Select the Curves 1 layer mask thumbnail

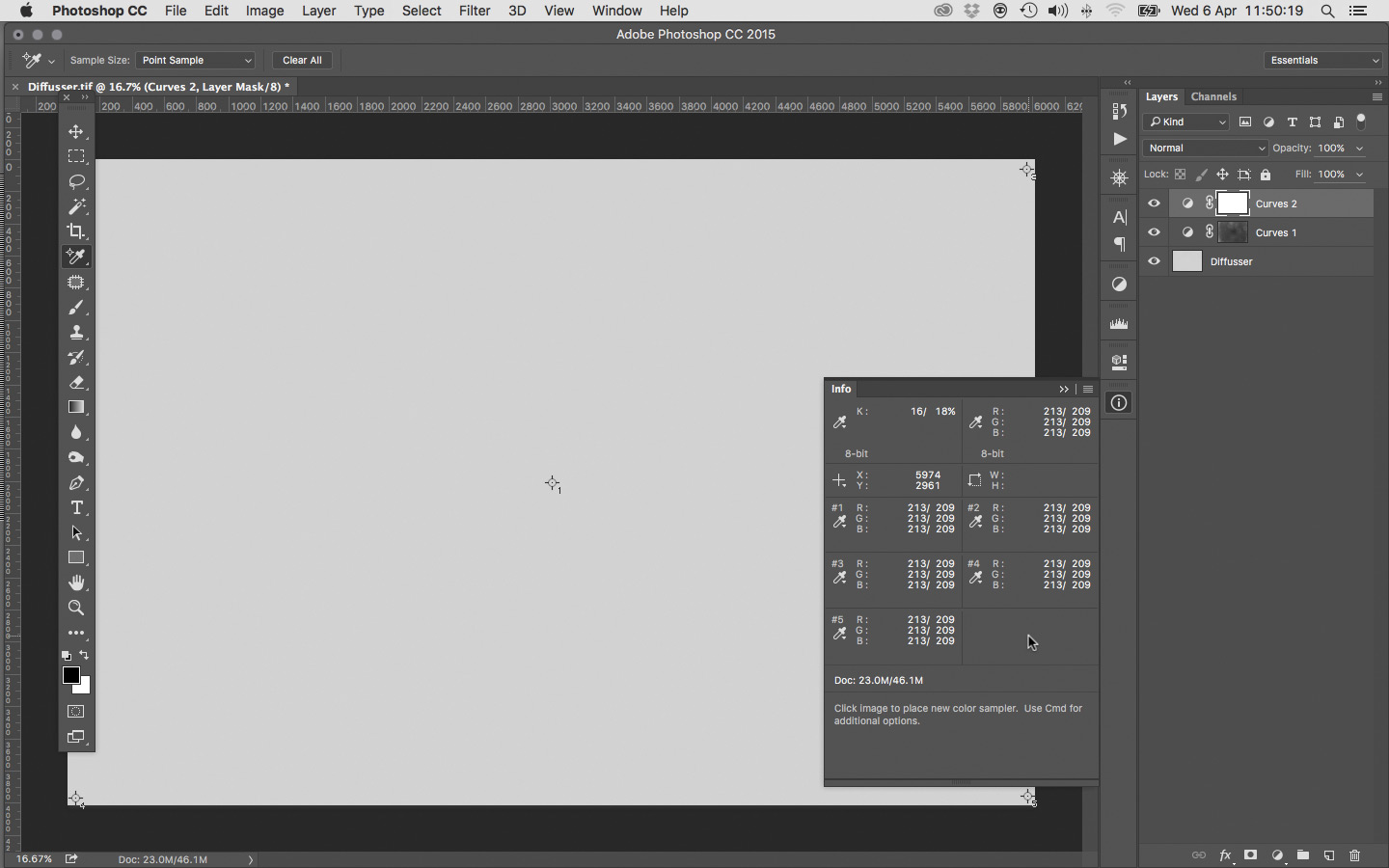(1233, 232)
